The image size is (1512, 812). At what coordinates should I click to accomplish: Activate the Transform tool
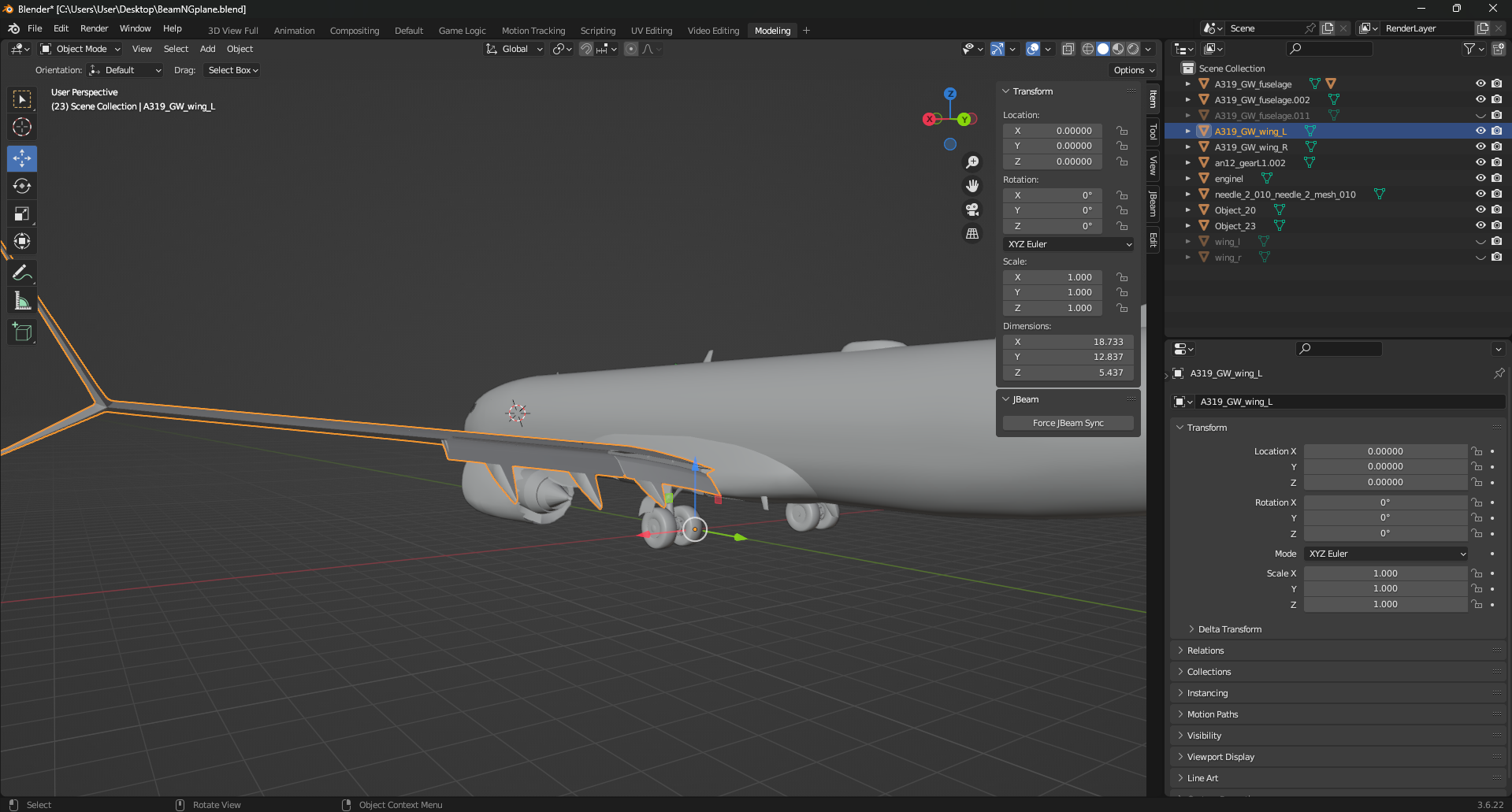pyautogui.click(x=22, y=241)
